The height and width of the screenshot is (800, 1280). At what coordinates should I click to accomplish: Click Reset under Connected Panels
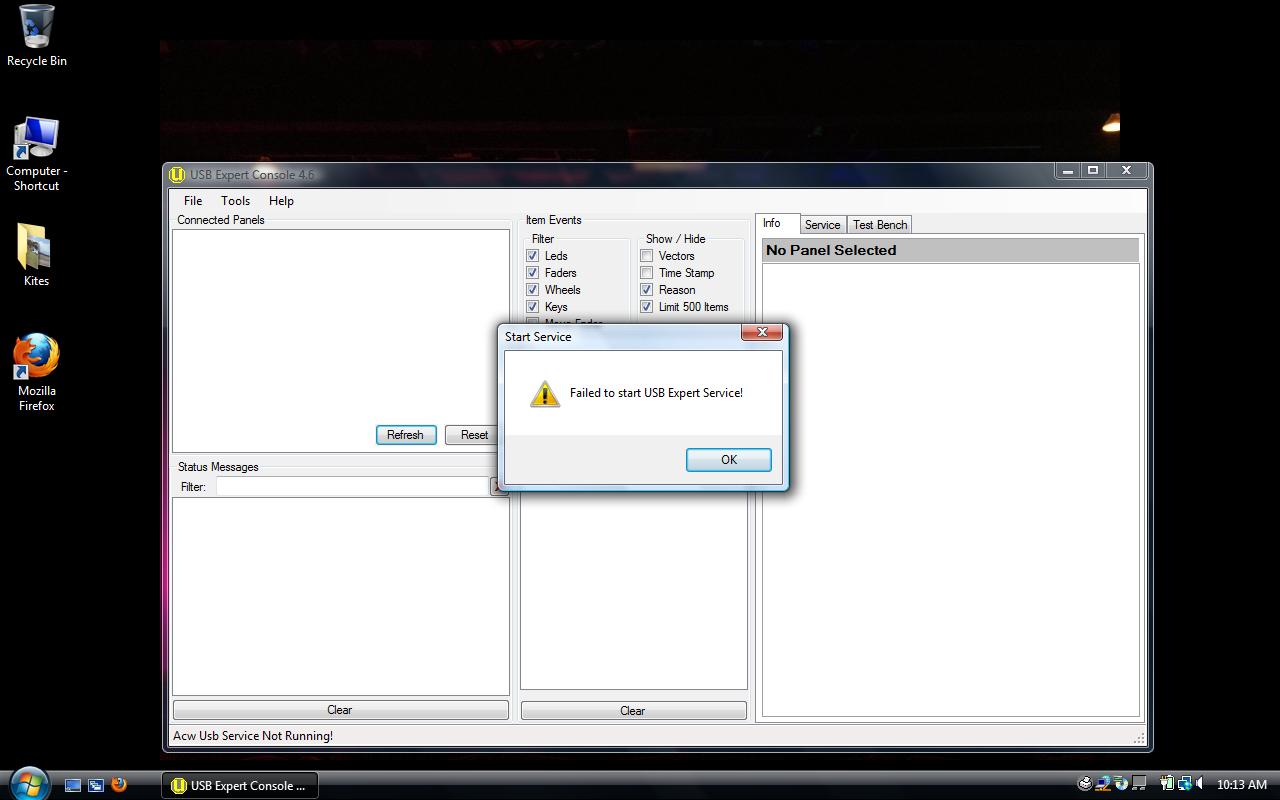[x=474, y=435]
